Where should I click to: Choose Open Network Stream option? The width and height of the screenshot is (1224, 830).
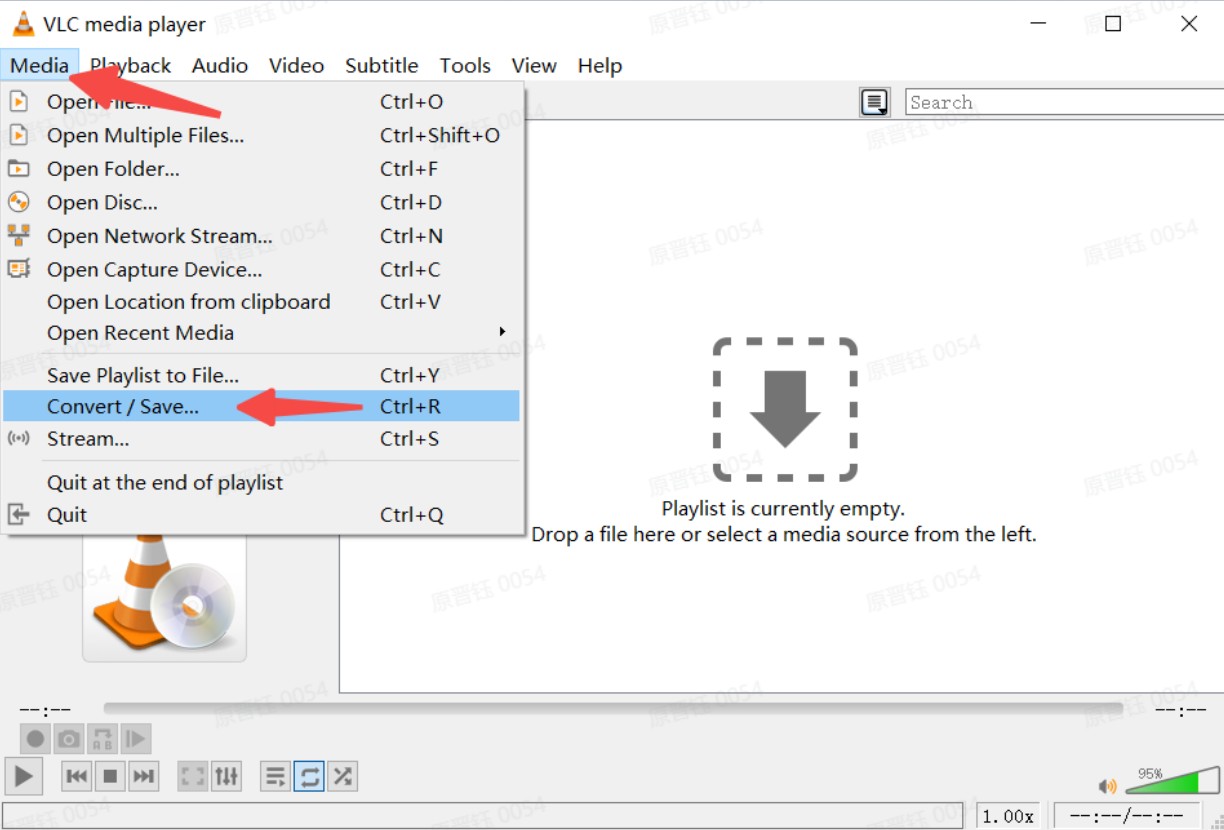click(x=159, y=236)
